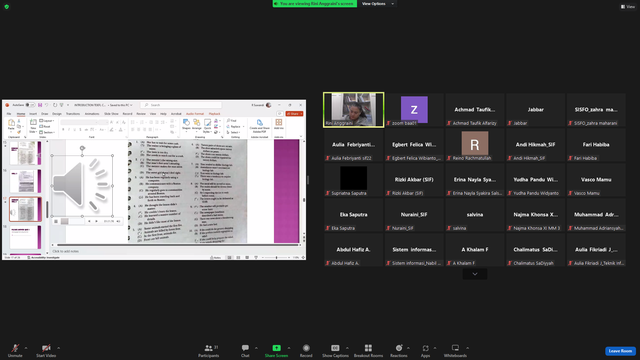Open the Audio Format ribbon tab
Image resolution: width=640 pixels, height=360 pixels.
click(195, 114)
